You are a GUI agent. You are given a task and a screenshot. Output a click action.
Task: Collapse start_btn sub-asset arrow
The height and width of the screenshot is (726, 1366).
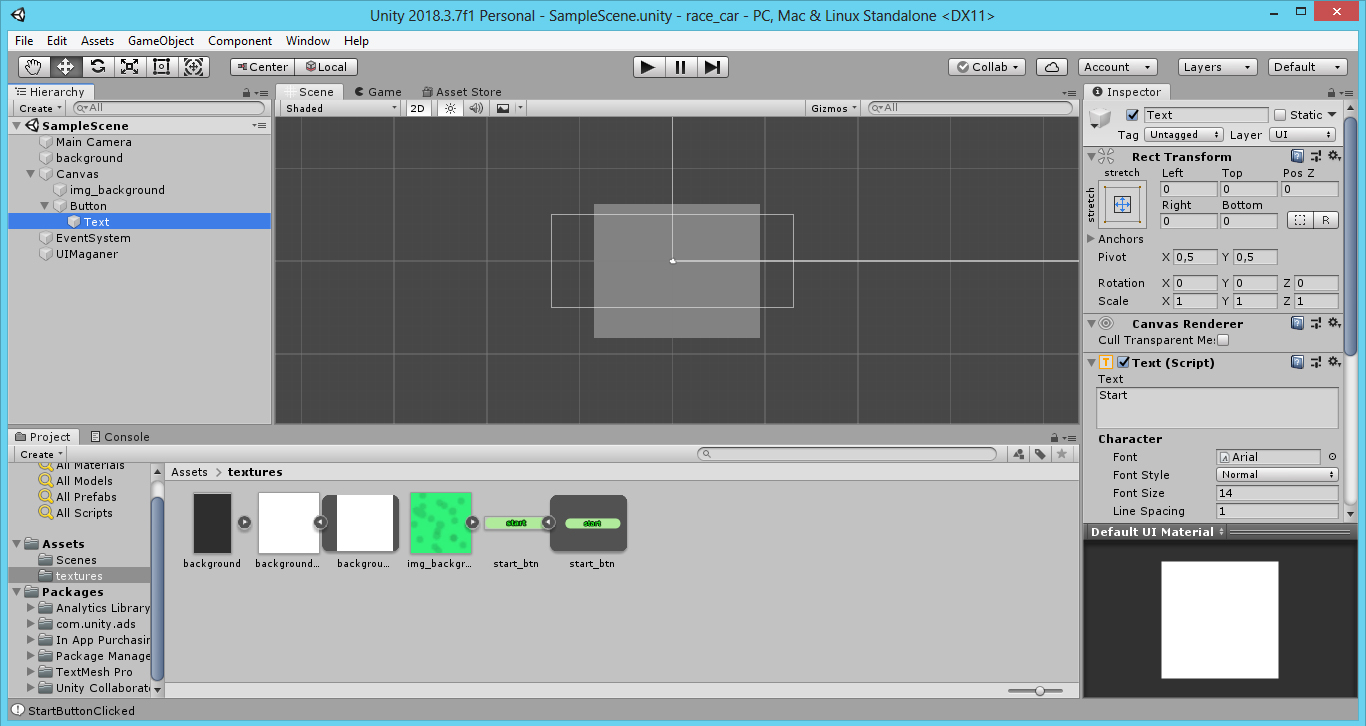pos(548,521)
